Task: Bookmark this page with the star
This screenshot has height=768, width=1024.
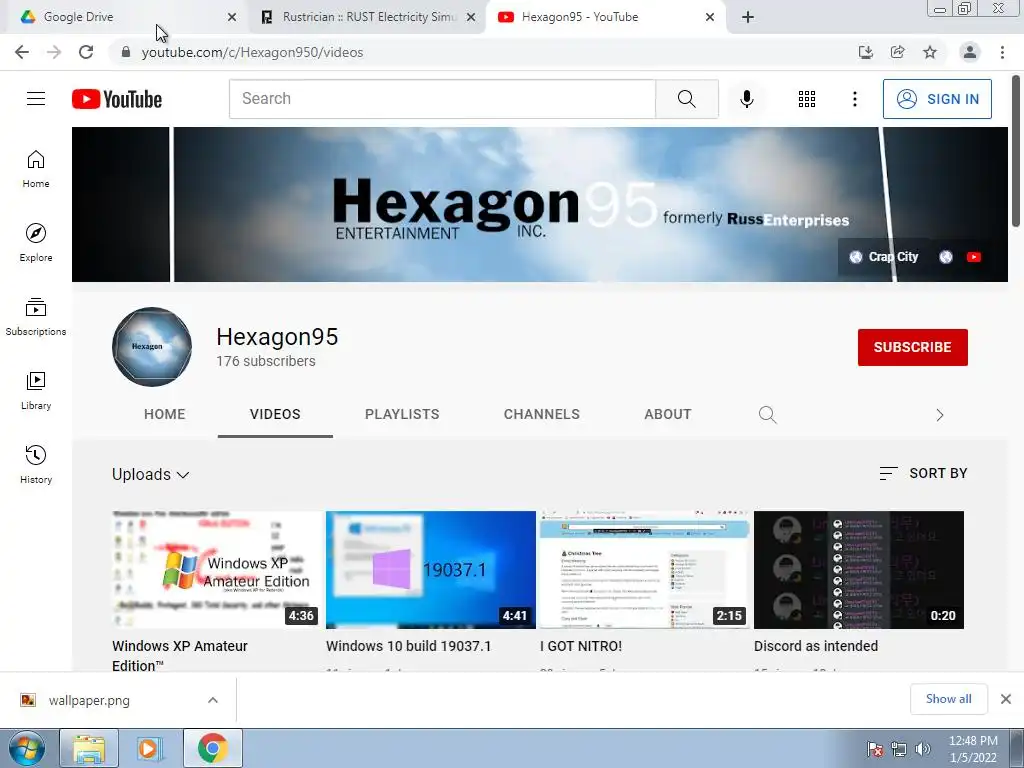Action: pyautogui.click(x=929, y=52)
